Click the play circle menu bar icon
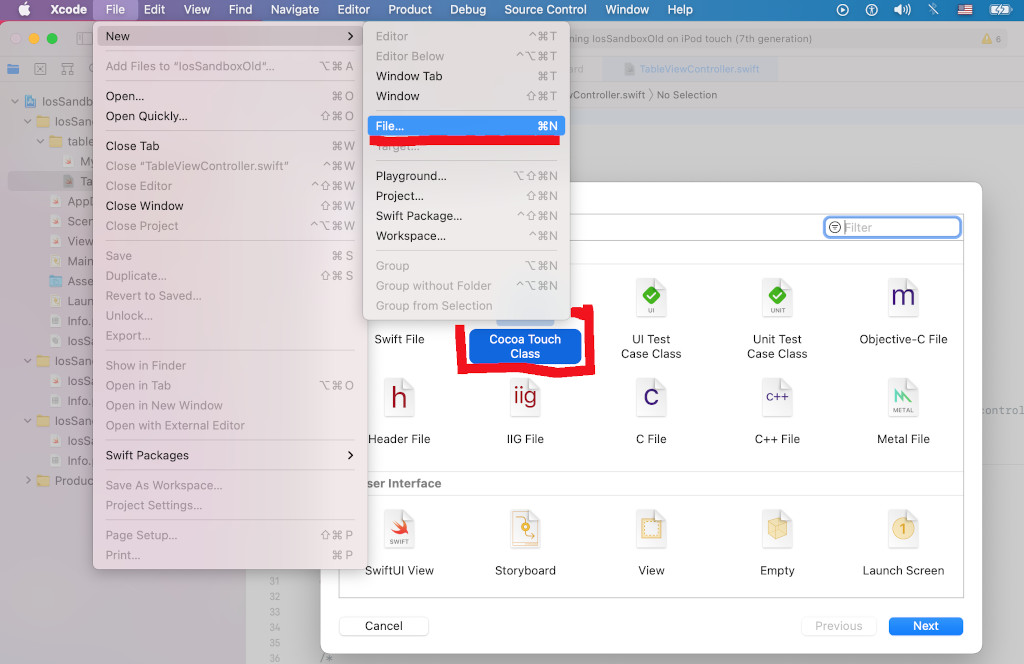The image size is (1024, 664). (x=842, y=9)
